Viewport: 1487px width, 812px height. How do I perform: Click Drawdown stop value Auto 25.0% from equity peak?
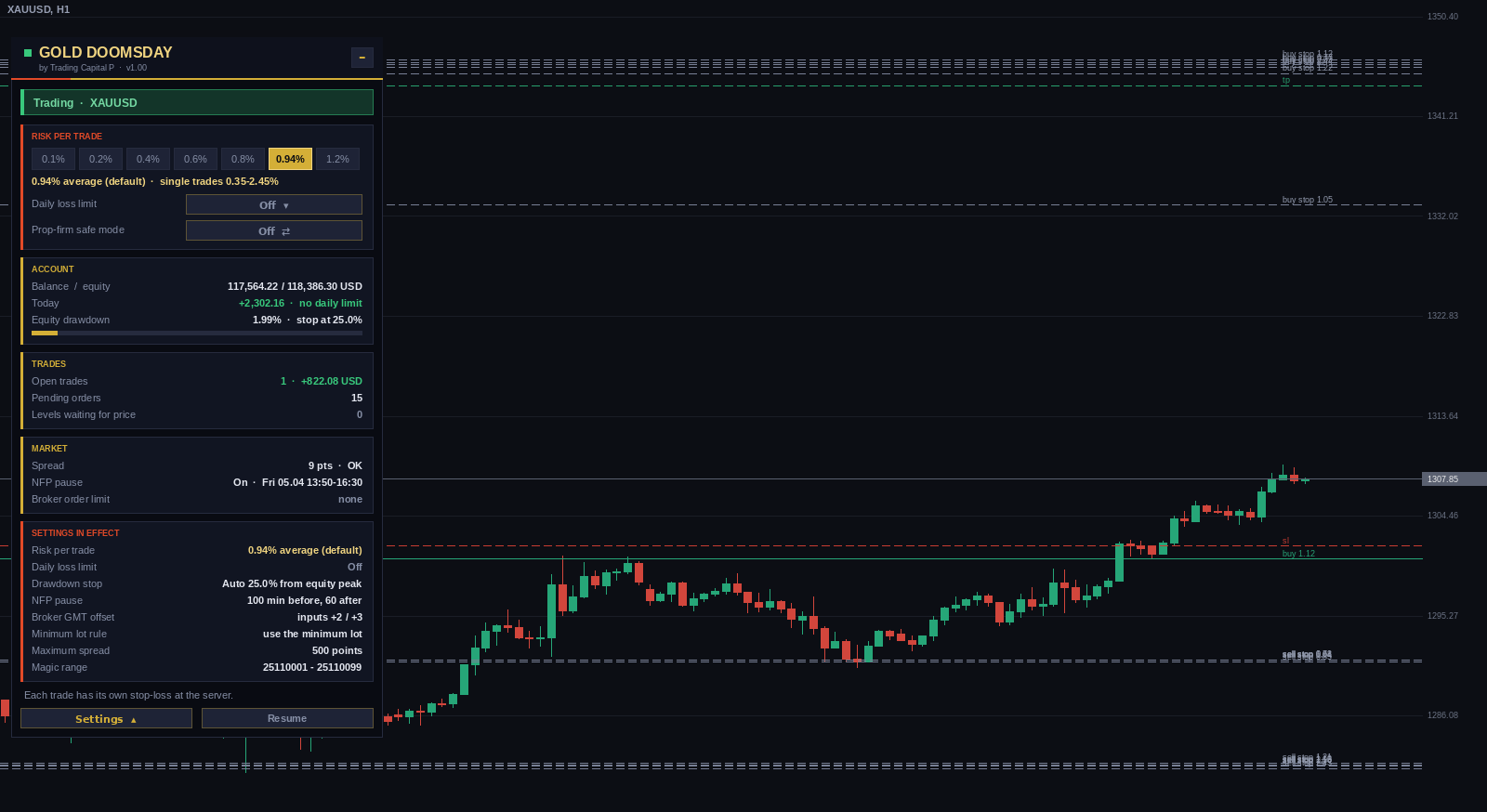tap(292, 583)
